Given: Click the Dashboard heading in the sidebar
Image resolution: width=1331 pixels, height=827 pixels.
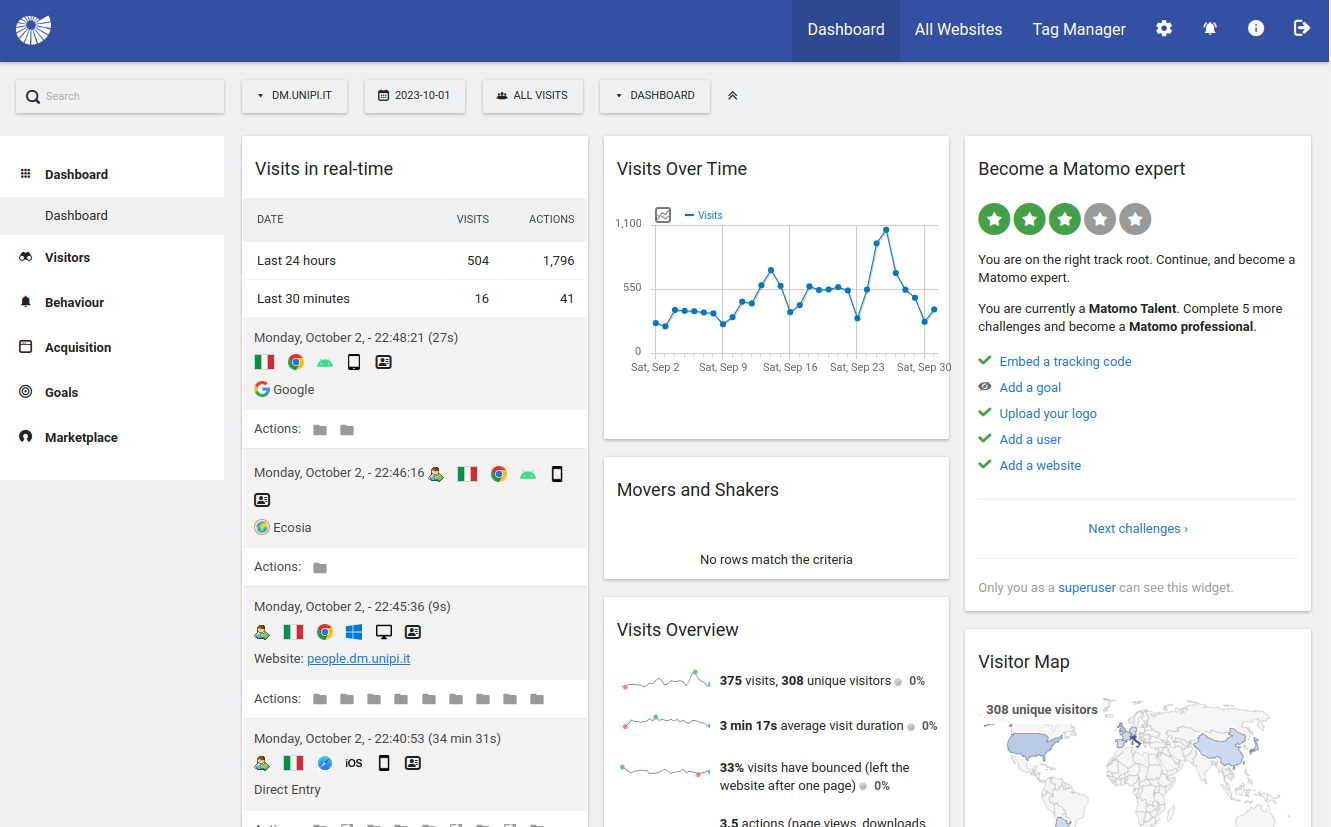Looking at the screenshot, I should click(76, 174).
